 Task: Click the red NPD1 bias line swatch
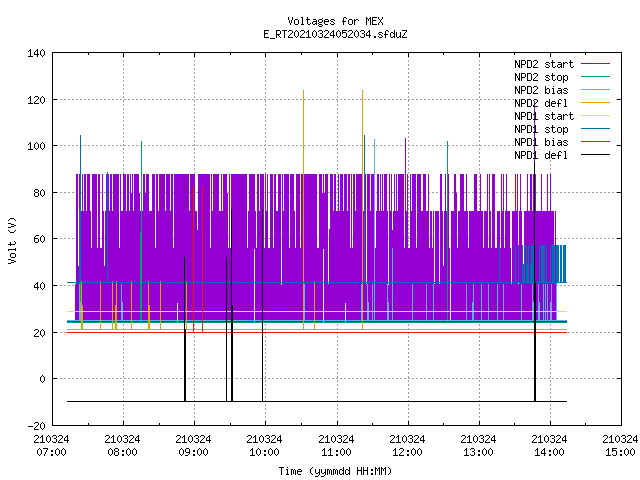click(595, 142)
